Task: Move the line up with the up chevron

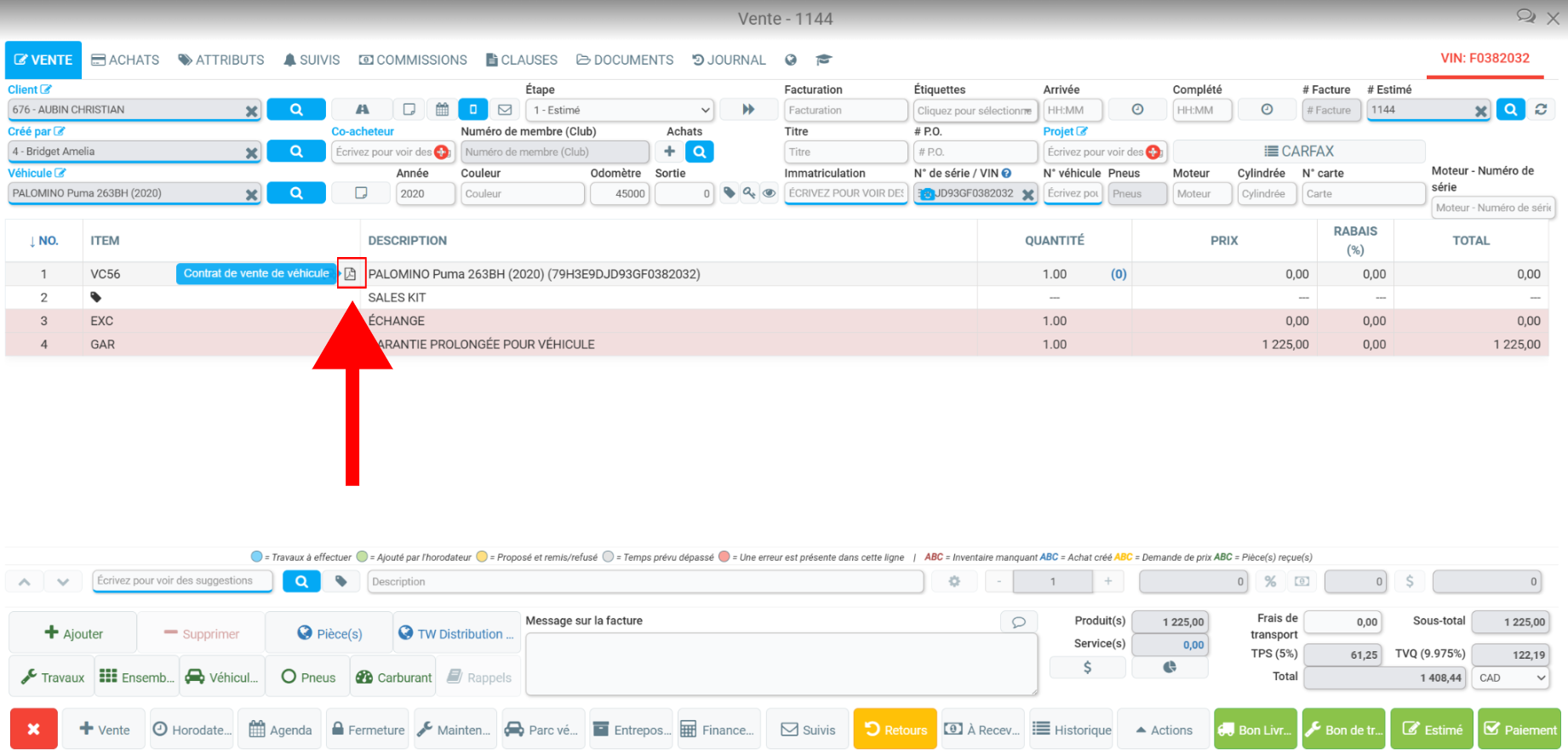Action: (25, 582)
